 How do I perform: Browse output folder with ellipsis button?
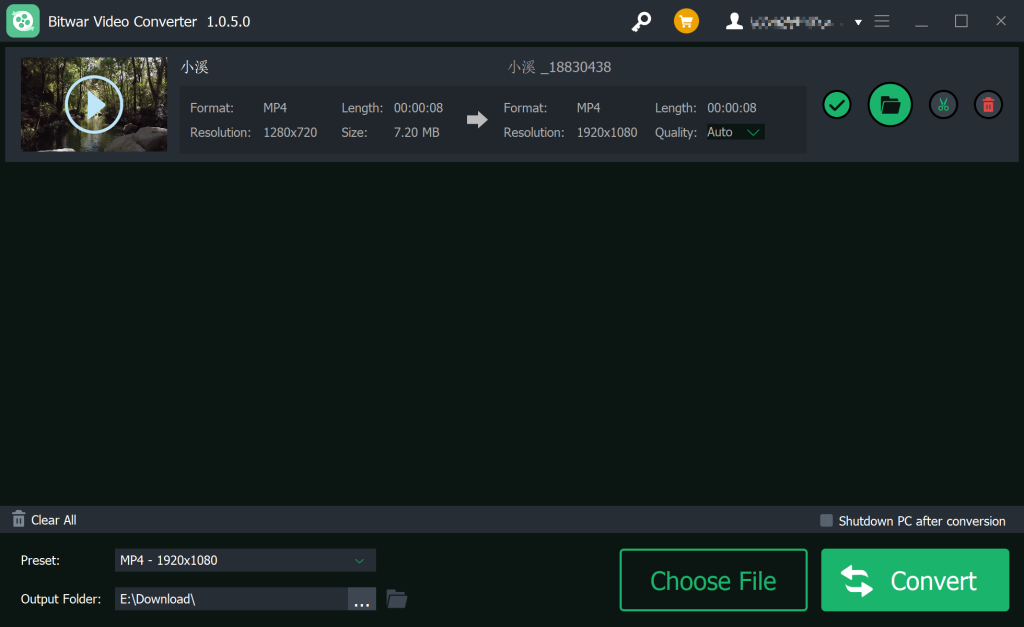(x=362, y=599)
